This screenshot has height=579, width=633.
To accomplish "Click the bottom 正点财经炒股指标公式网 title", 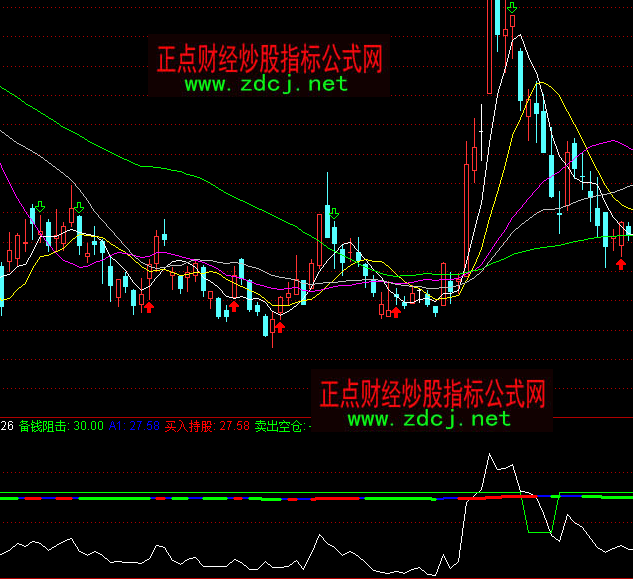I will pyautogui.click(x=433, y=392).
